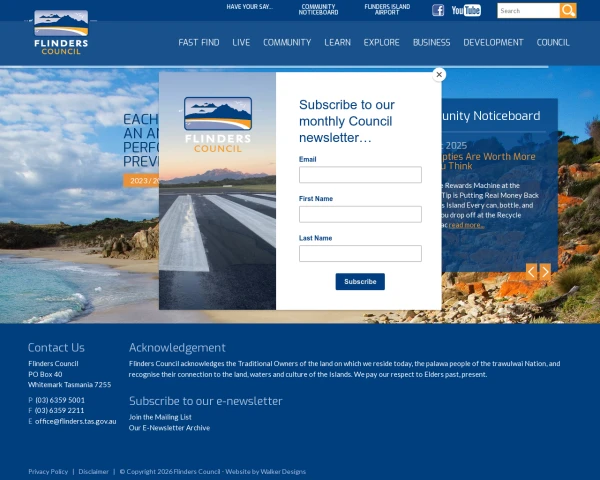Go to previous noticeboard item arrow
600x480 pixels.
tap(532, 272)
